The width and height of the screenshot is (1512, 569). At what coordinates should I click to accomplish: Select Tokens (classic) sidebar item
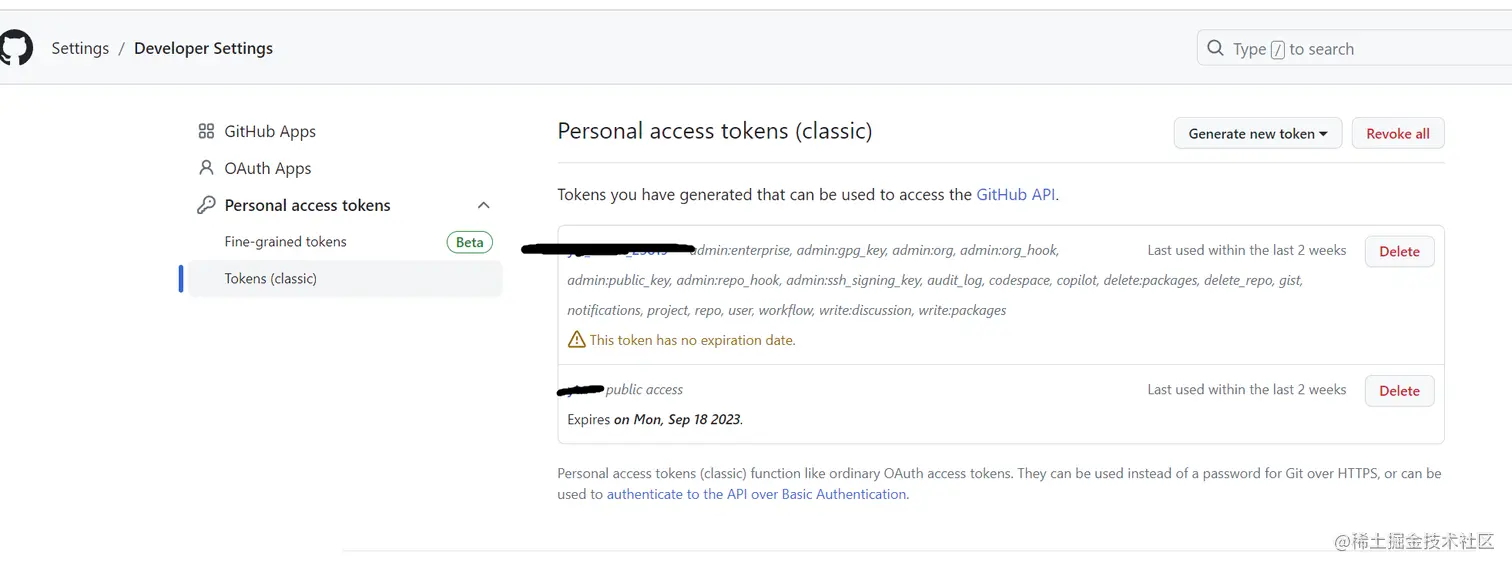271,279
